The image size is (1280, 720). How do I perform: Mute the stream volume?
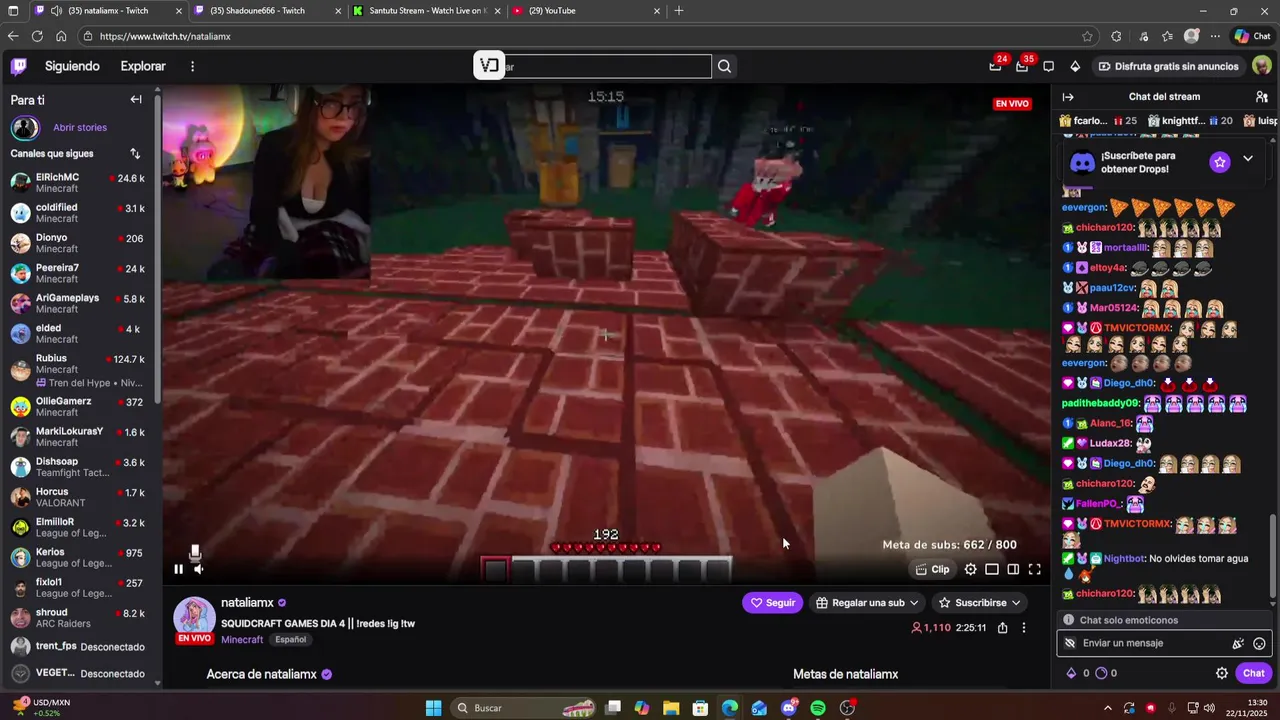point(198,569)
